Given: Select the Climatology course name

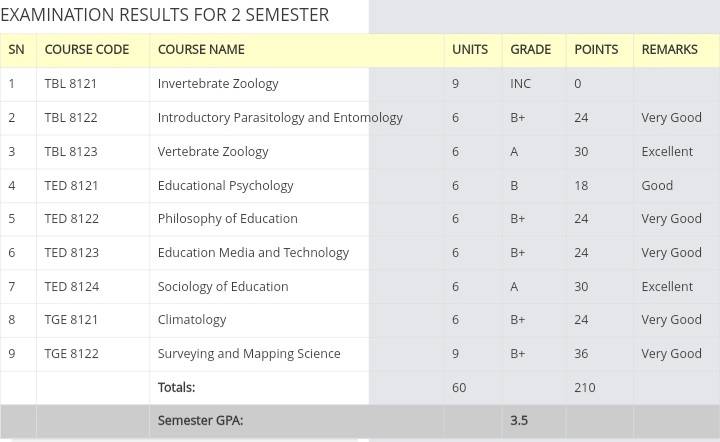Looking at the screenshot, I should coord(191,320).
